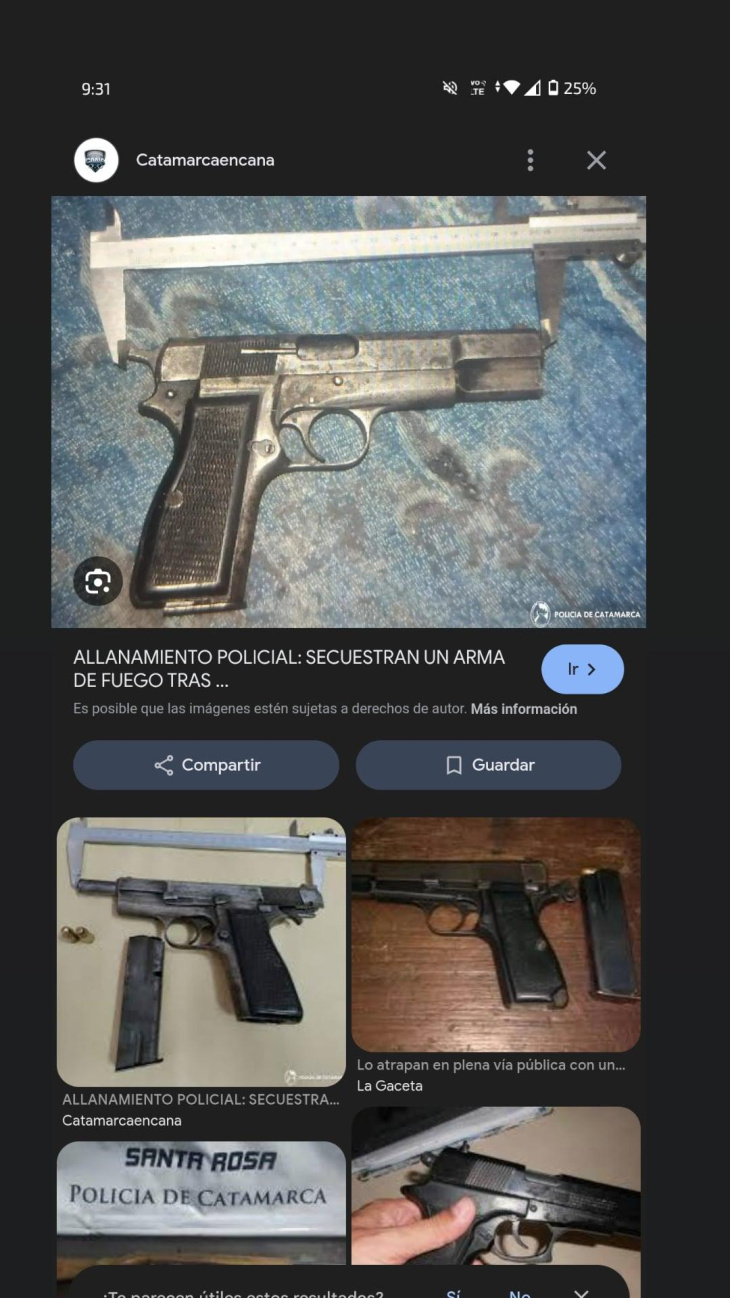Close the image preview with X
The image size is (730, 1298).
[596, 160]
